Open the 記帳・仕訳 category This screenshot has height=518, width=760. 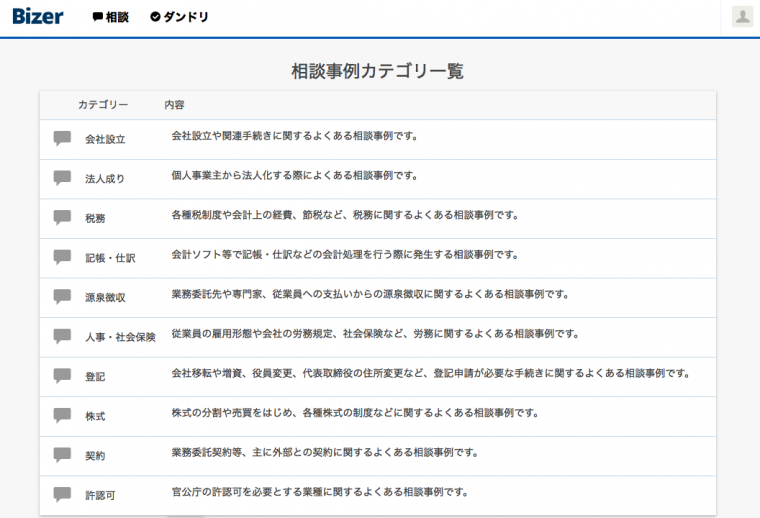click(x=111, y=258)
